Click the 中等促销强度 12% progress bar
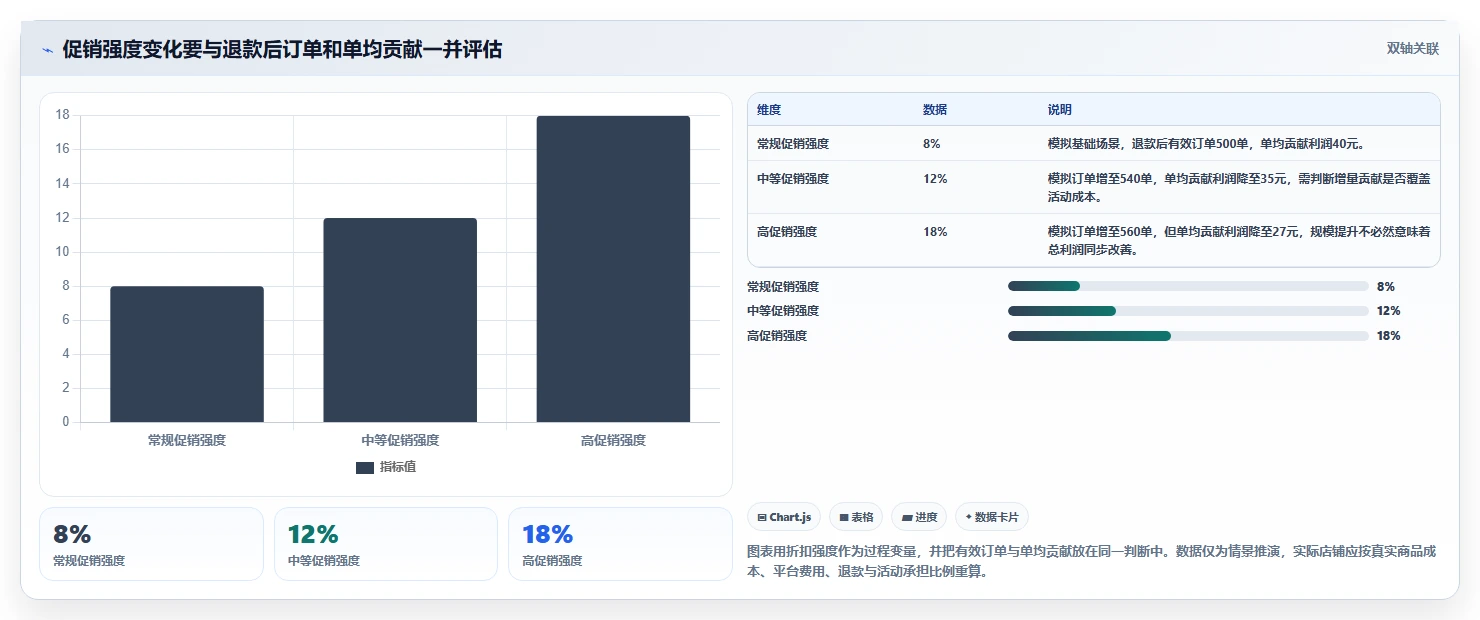This screenshot has height=620, width=1480. coord(1188,311)
